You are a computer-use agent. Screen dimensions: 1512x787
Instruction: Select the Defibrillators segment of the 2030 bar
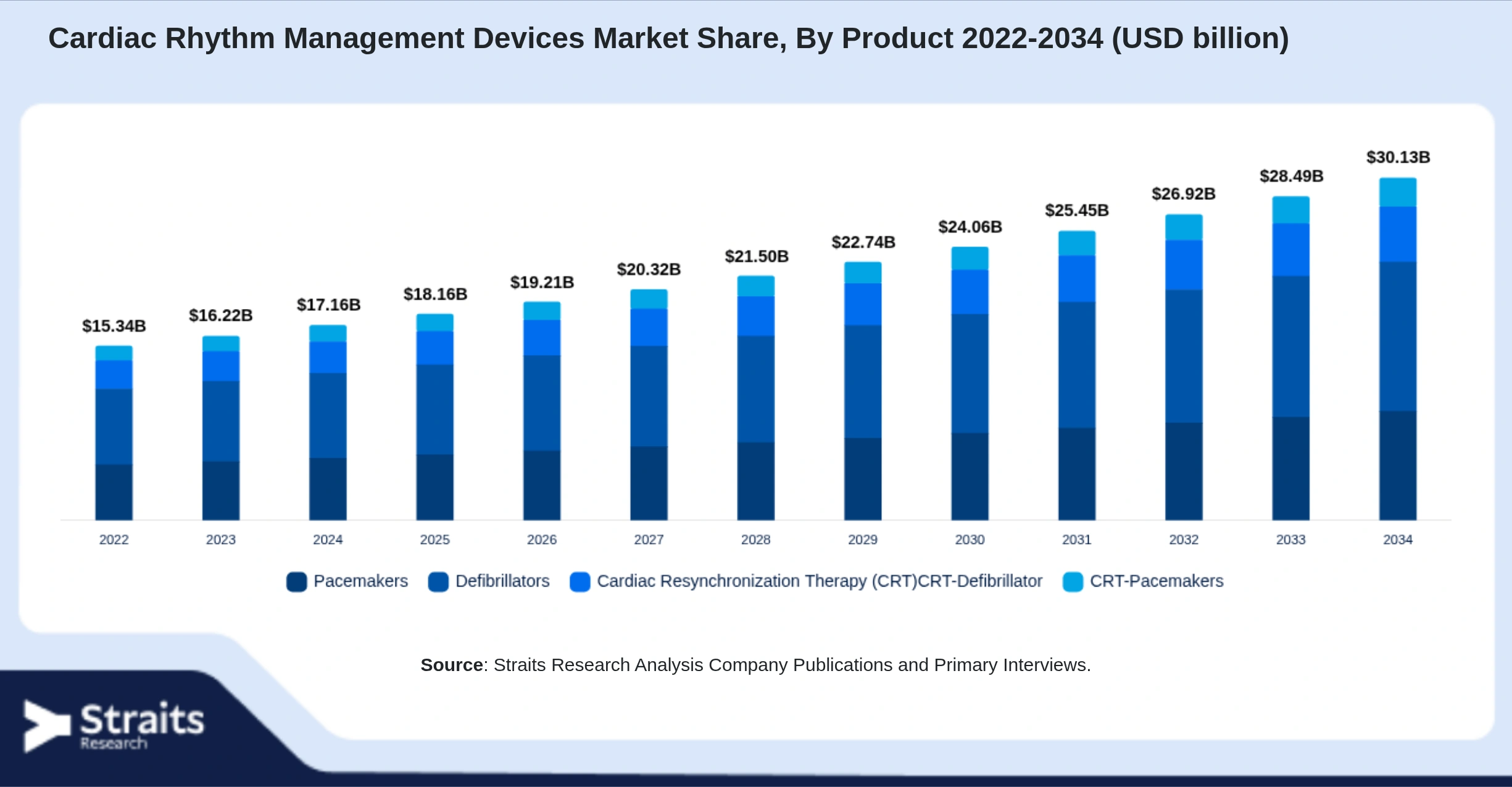click(970, 374)
